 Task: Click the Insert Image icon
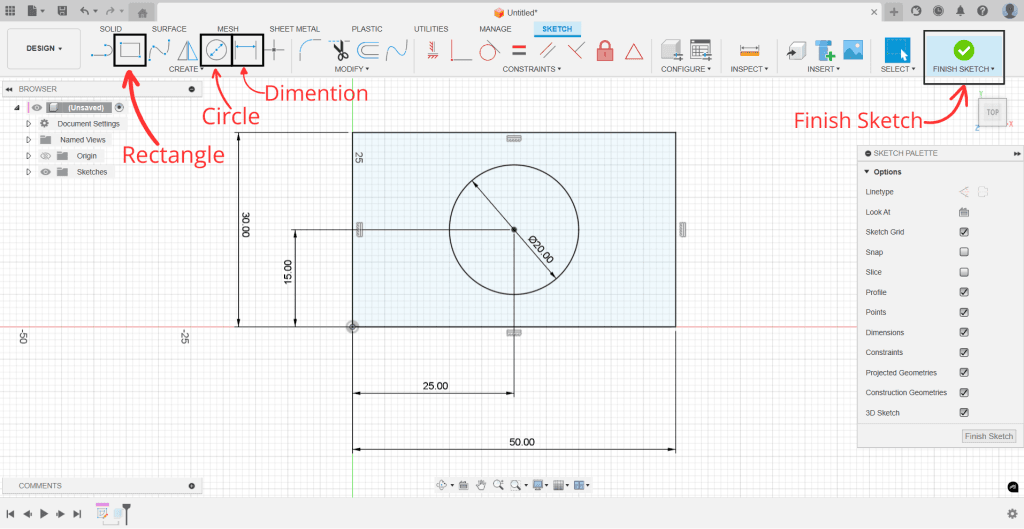click(853, 50)
